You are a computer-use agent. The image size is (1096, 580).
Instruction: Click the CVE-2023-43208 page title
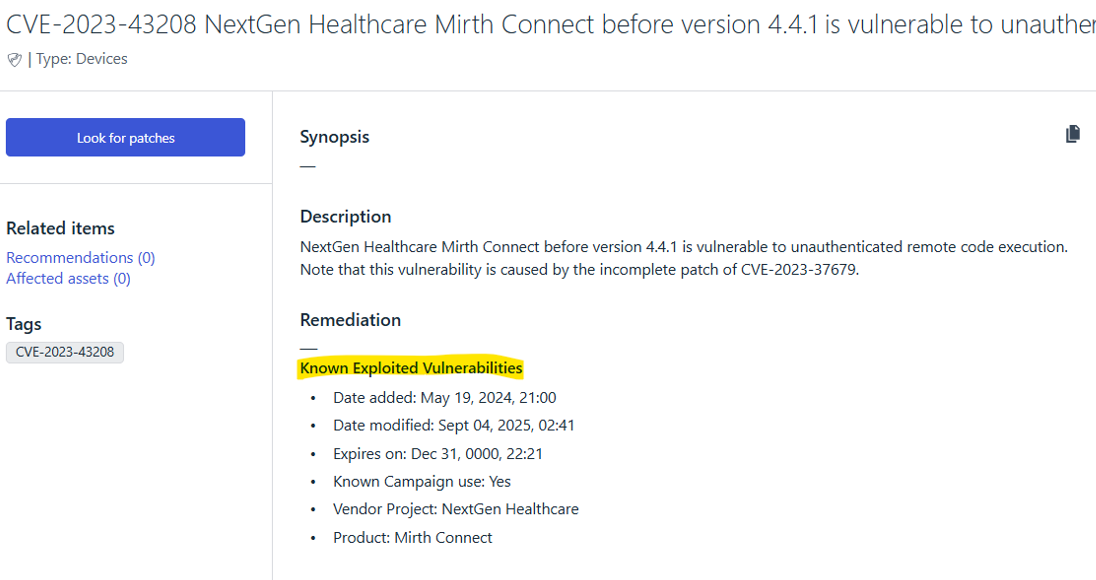click(548, 24)
